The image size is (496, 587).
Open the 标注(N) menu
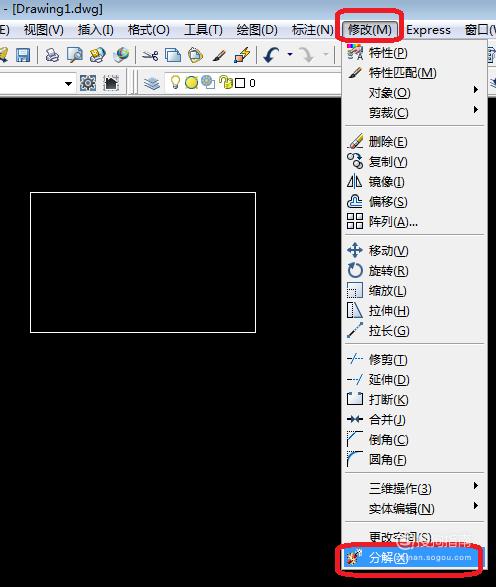coord(313,30)
